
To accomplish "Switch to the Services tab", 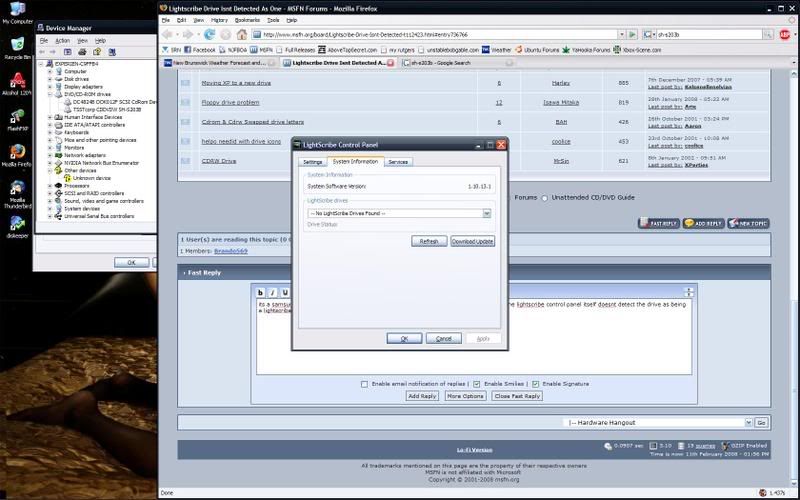I will click(x=398, y=161).
